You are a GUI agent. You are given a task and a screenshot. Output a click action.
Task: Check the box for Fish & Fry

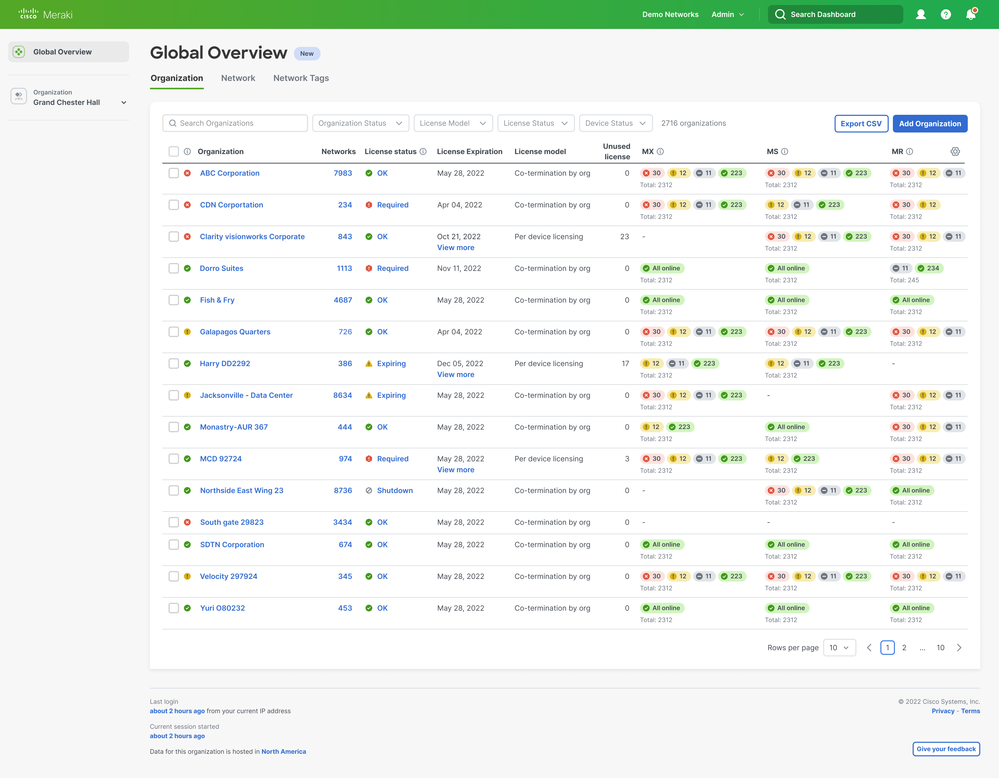click(x=174, y=300)
